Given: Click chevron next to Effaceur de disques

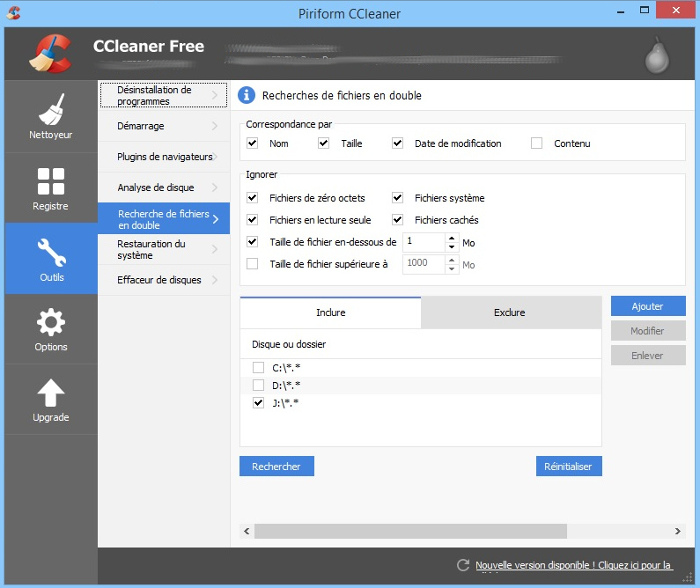Looking at the screenshot, I should [215, 280].
